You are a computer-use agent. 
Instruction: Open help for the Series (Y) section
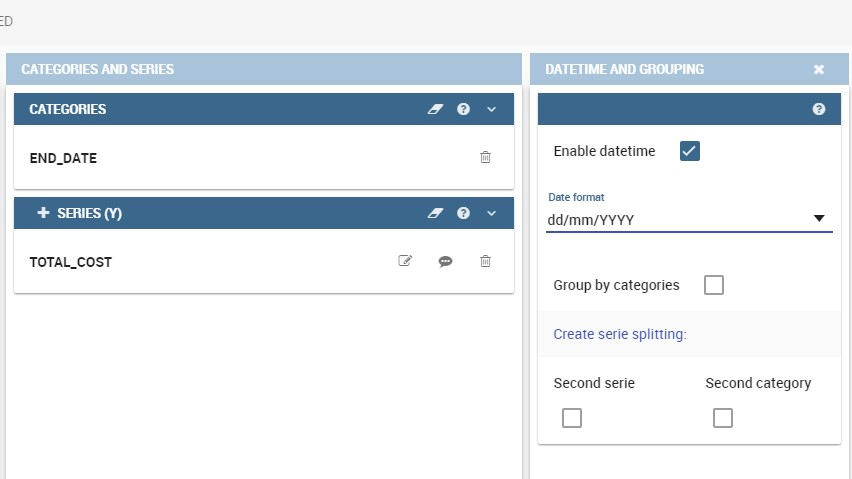click(x=463, y=213)
